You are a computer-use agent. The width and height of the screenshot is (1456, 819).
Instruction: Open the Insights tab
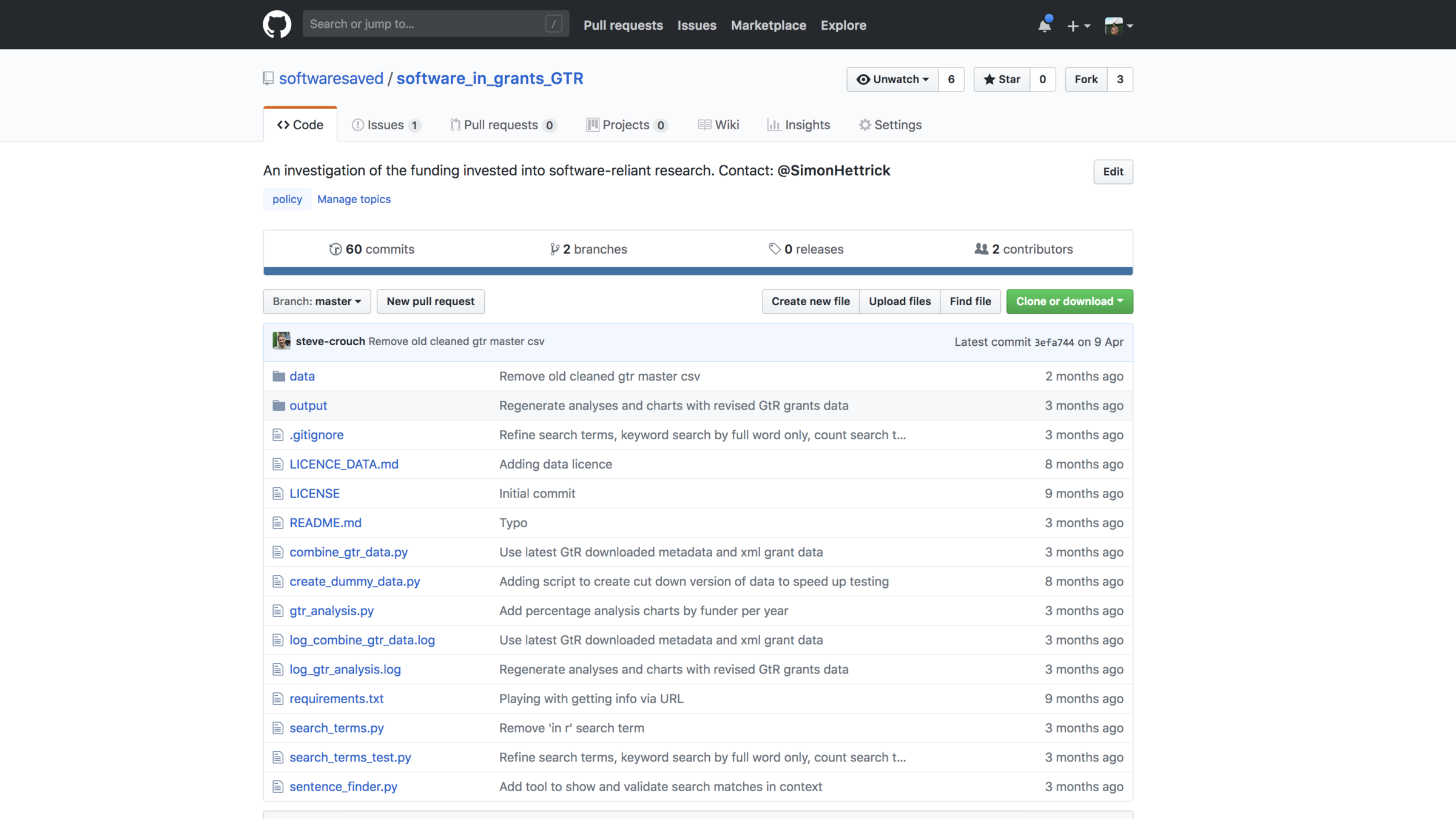(798, 125)
